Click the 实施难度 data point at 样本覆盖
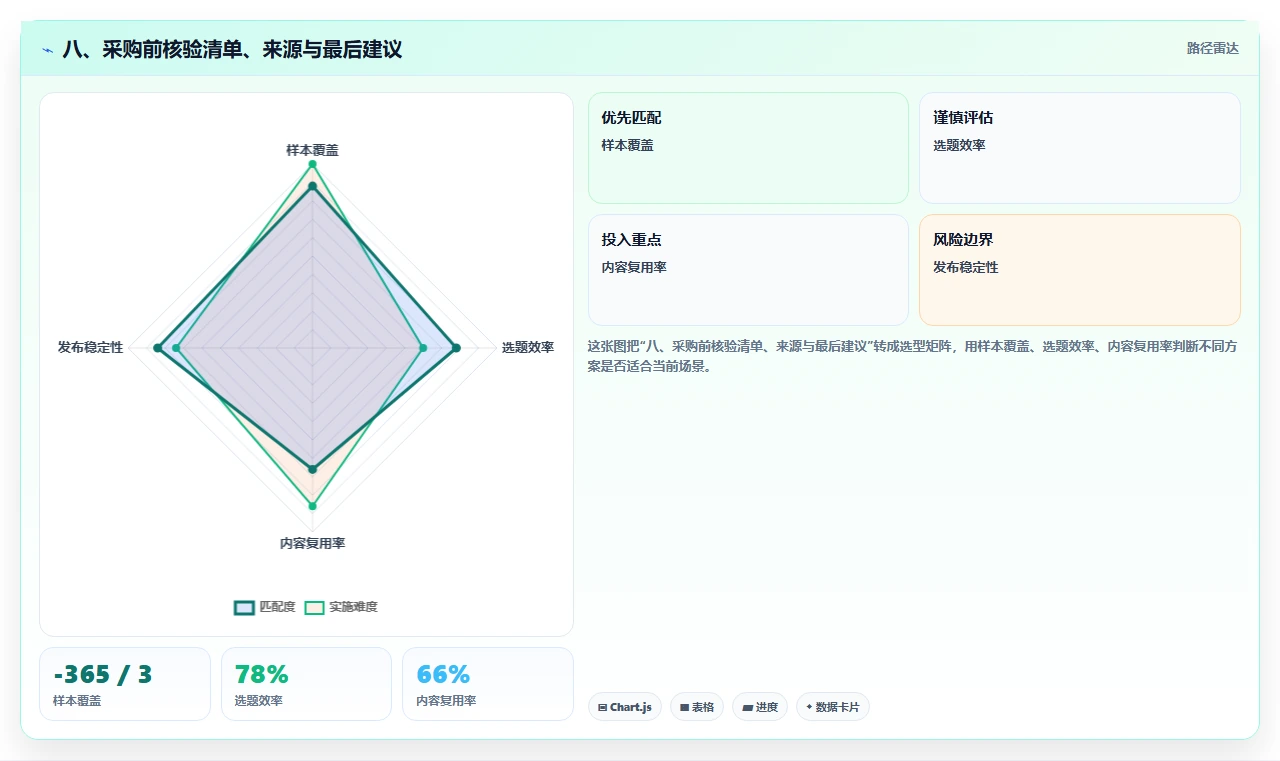 [x=312, y=164]
